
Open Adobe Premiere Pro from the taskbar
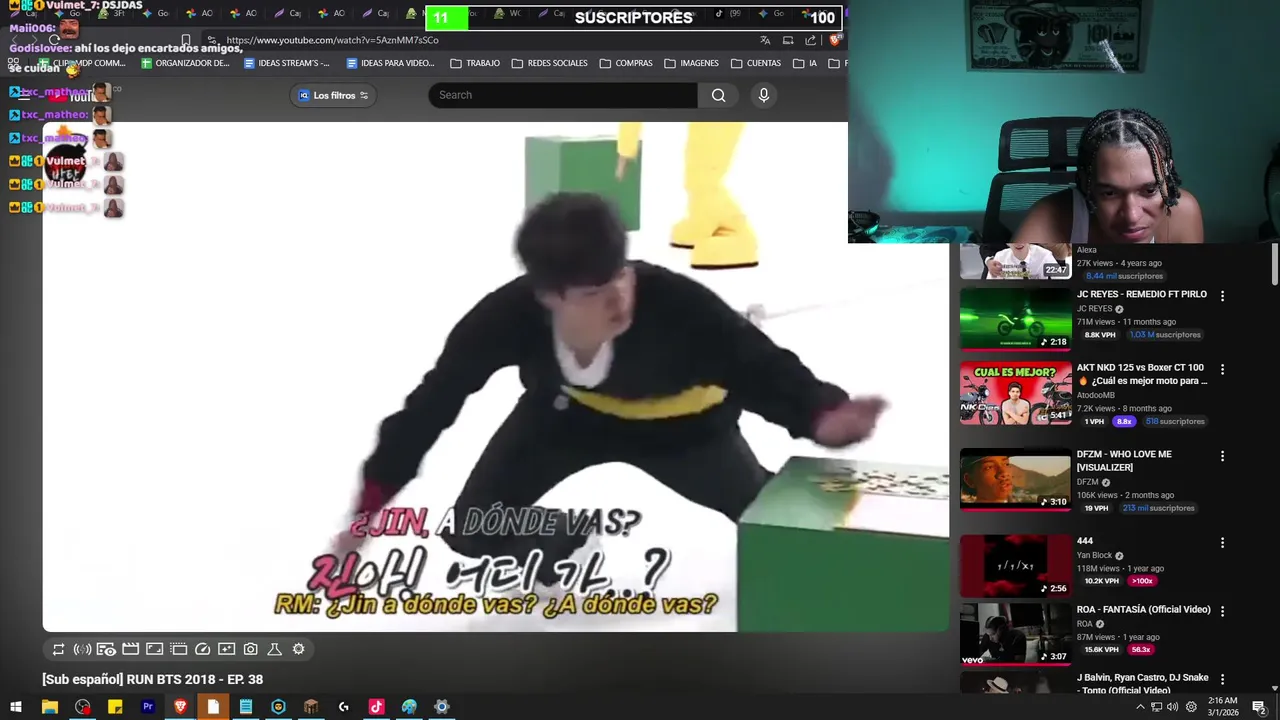[x=148, y=707]
